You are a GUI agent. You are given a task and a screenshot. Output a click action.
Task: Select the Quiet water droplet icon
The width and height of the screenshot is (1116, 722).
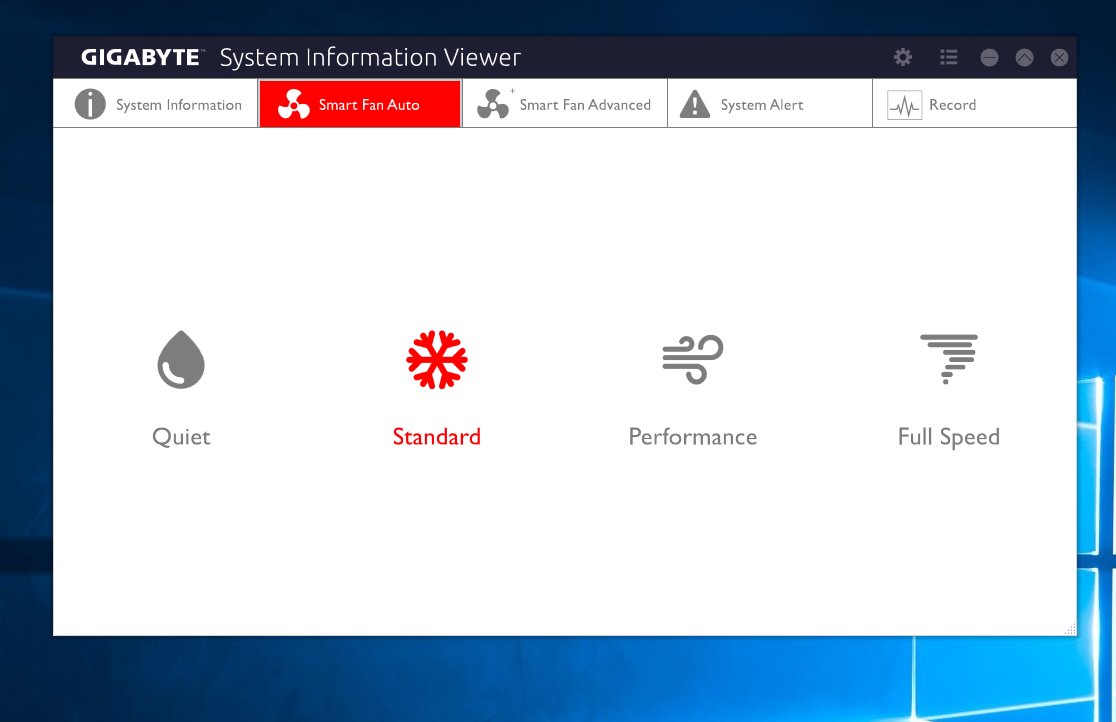(x=181, y=359)
